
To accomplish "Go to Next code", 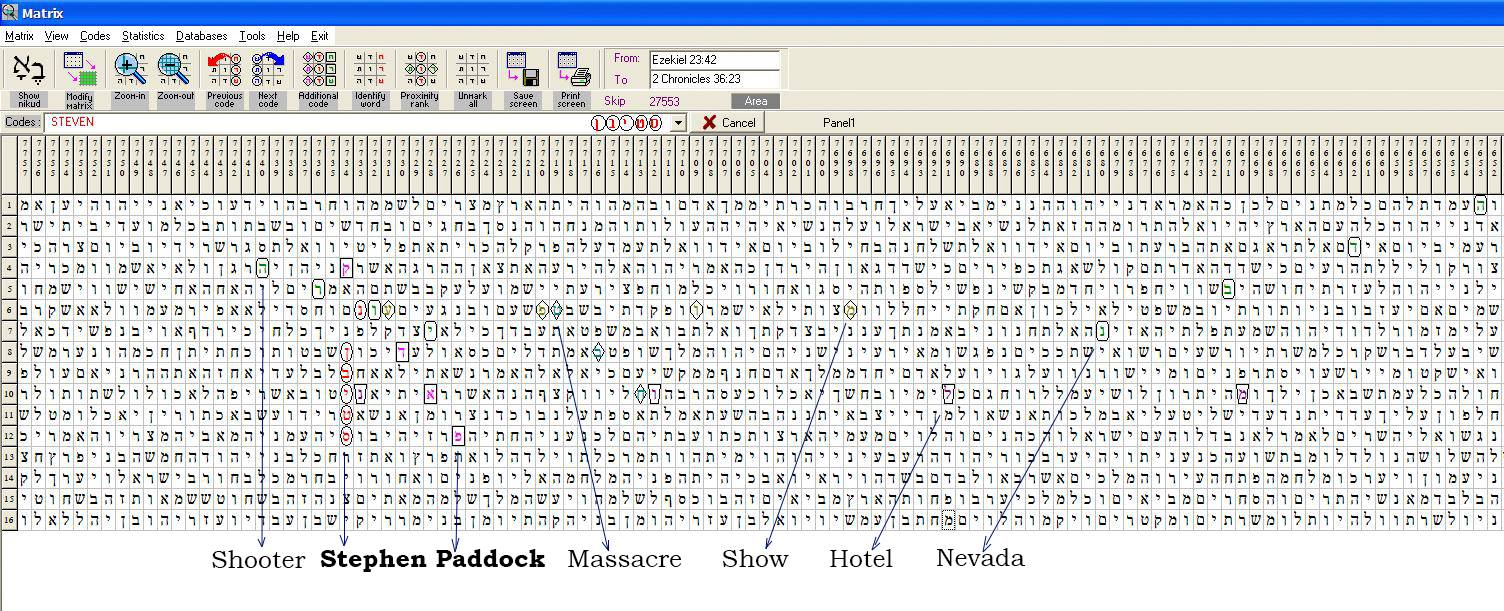I will click(268, 78).
